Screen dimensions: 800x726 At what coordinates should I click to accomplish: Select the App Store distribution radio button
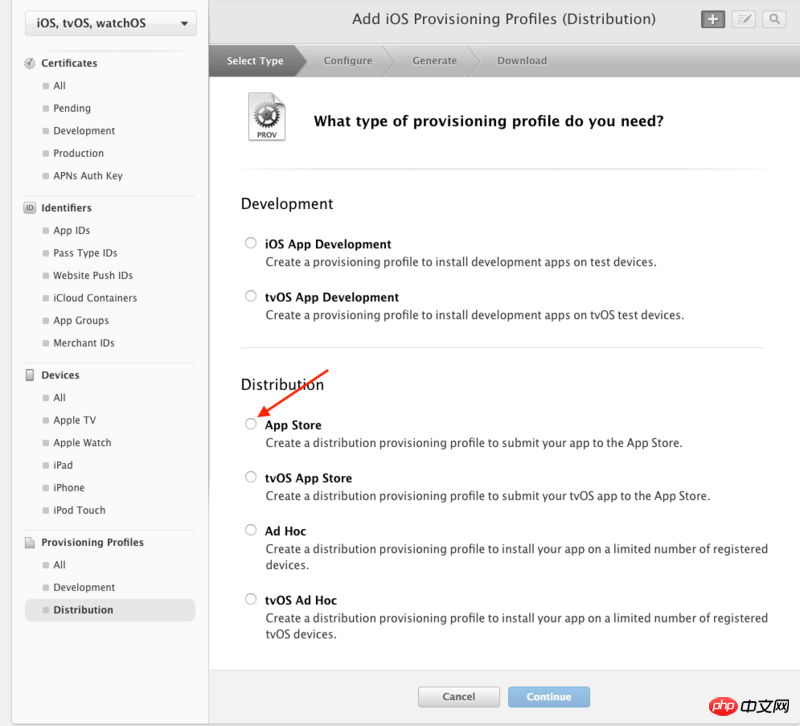tap(251, 423)
